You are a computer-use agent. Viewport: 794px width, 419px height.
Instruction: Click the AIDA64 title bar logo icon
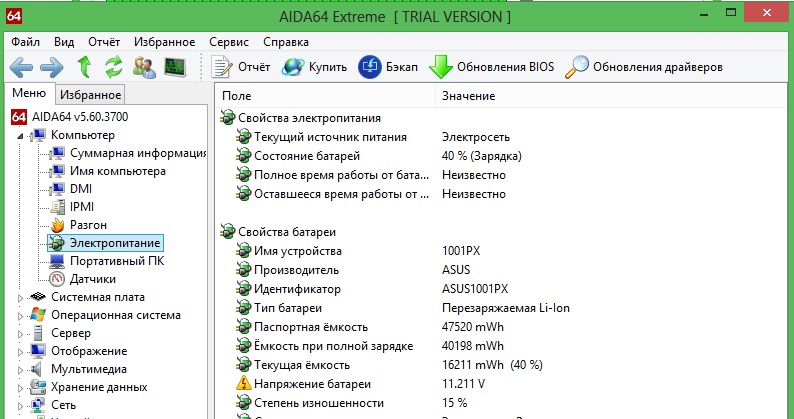pos(14,16)
